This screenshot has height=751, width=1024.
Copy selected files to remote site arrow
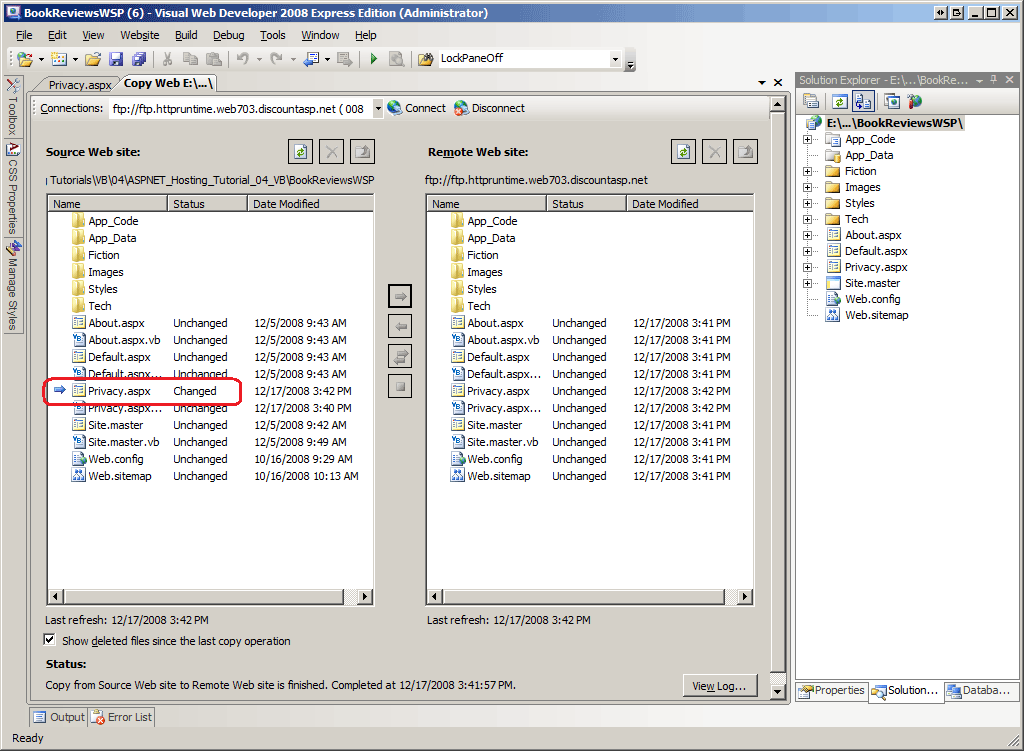click(x=400, y=297)
